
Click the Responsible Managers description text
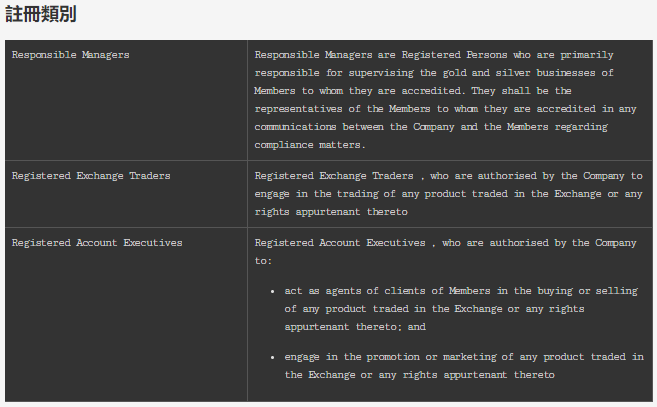pyautogui.click(x=445, y=100)
